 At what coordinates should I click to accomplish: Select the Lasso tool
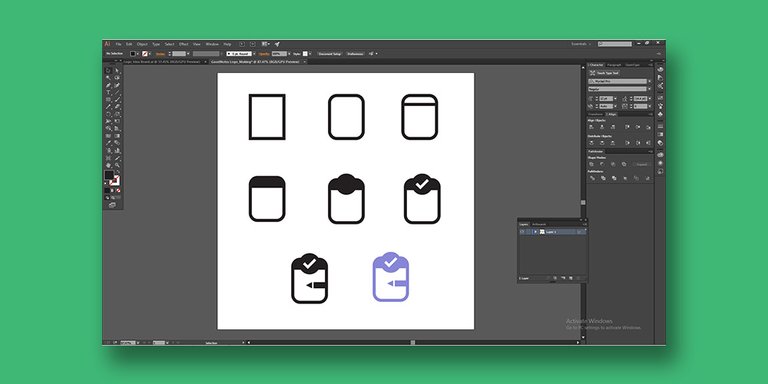tap(117, 78)
